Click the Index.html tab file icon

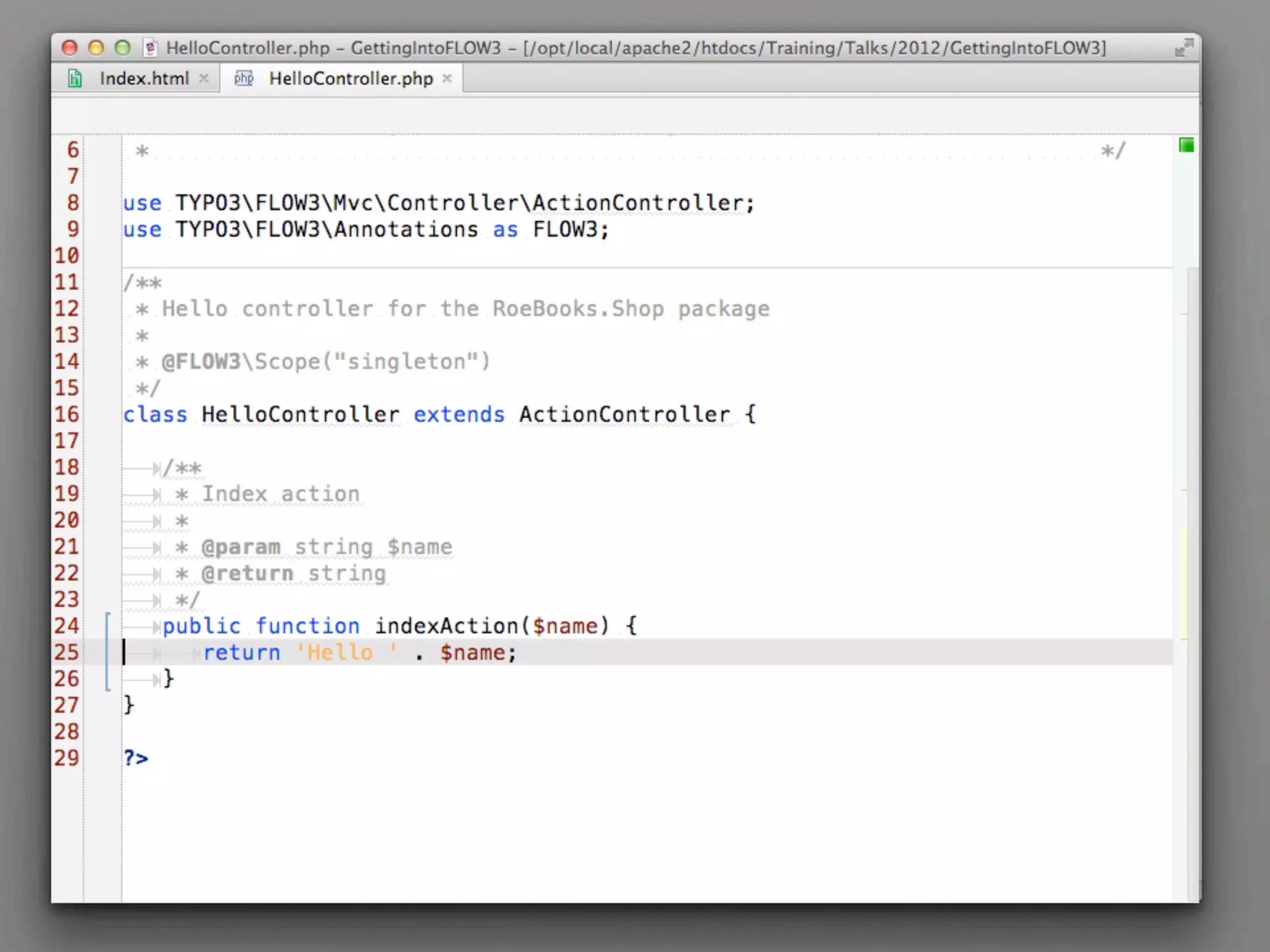(75, 79)
